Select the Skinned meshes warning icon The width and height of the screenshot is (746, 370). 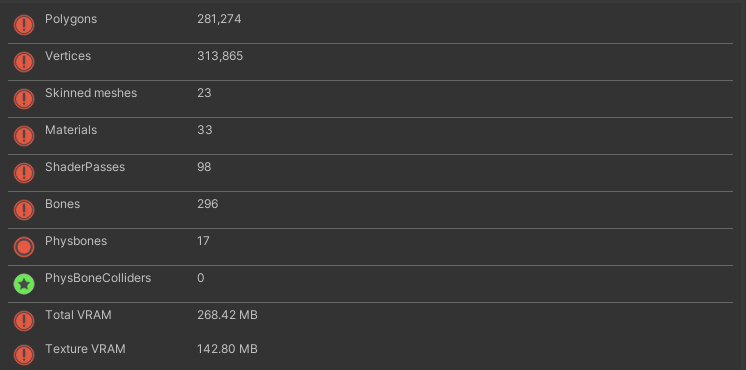coord(24,99)
